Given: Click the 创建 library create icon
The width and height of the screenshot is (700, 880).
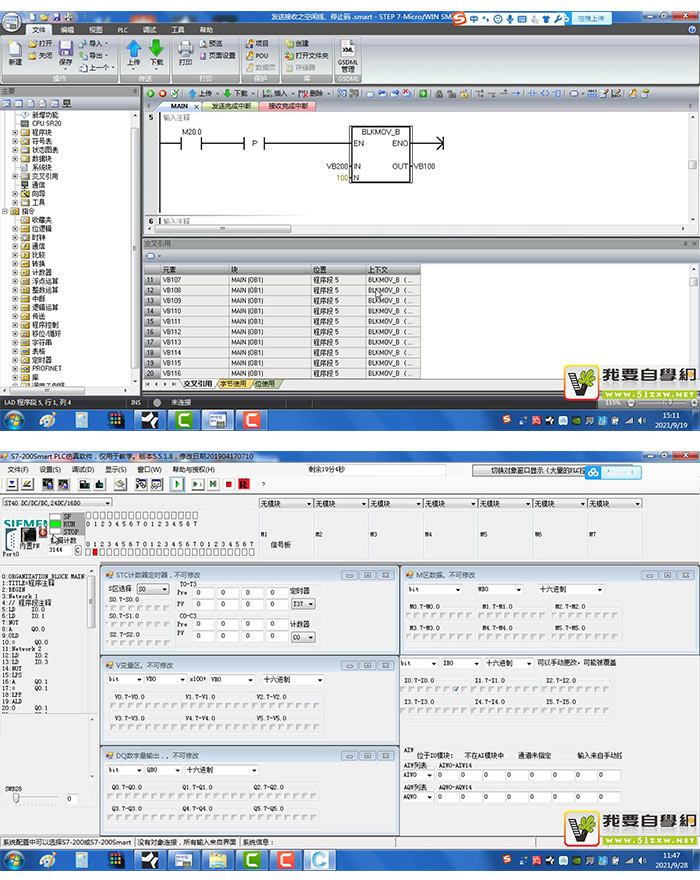Looking at the screenshot, I should coord(289,43).
